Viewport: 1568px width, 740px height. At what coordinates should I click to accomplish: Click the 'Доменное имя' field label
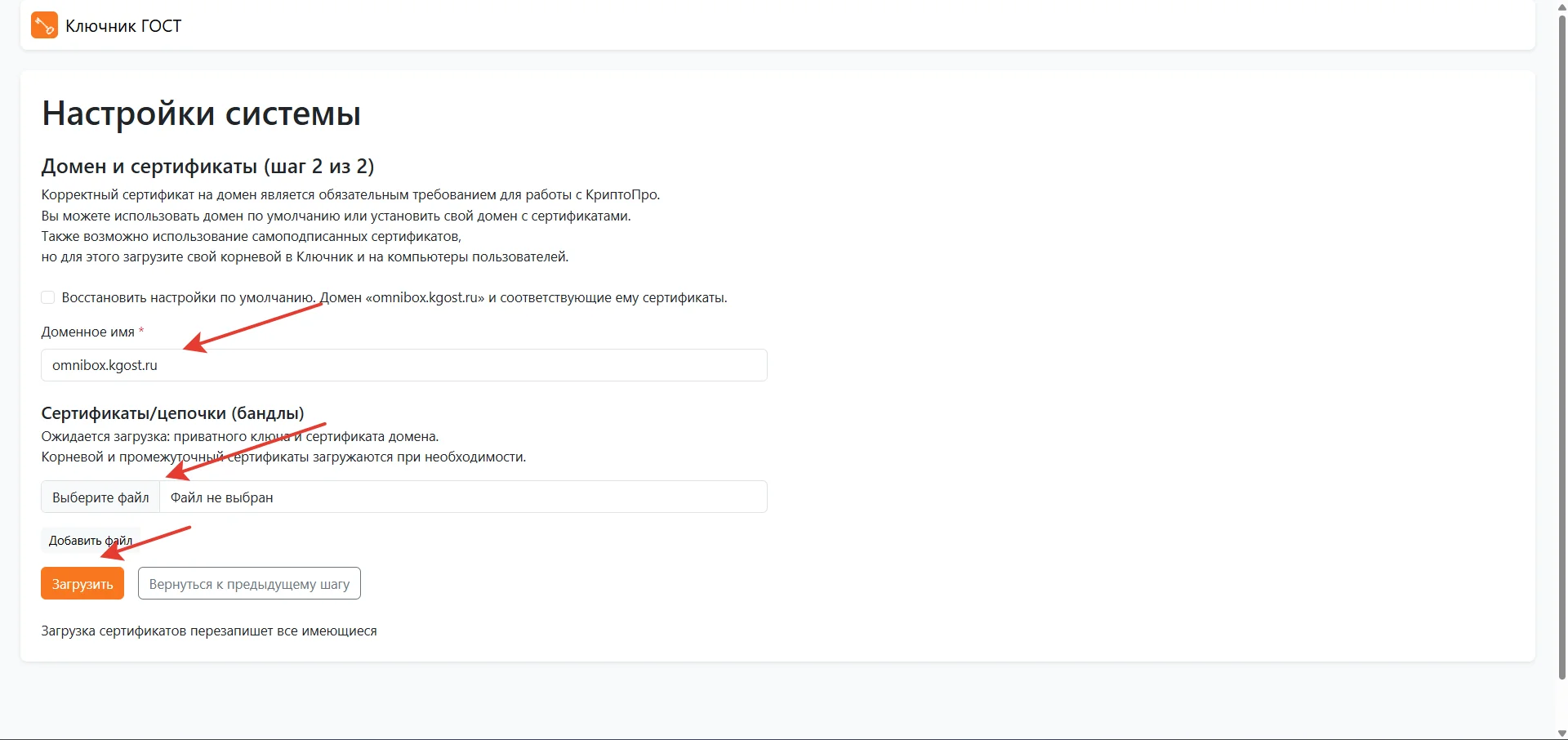point(87,332)
